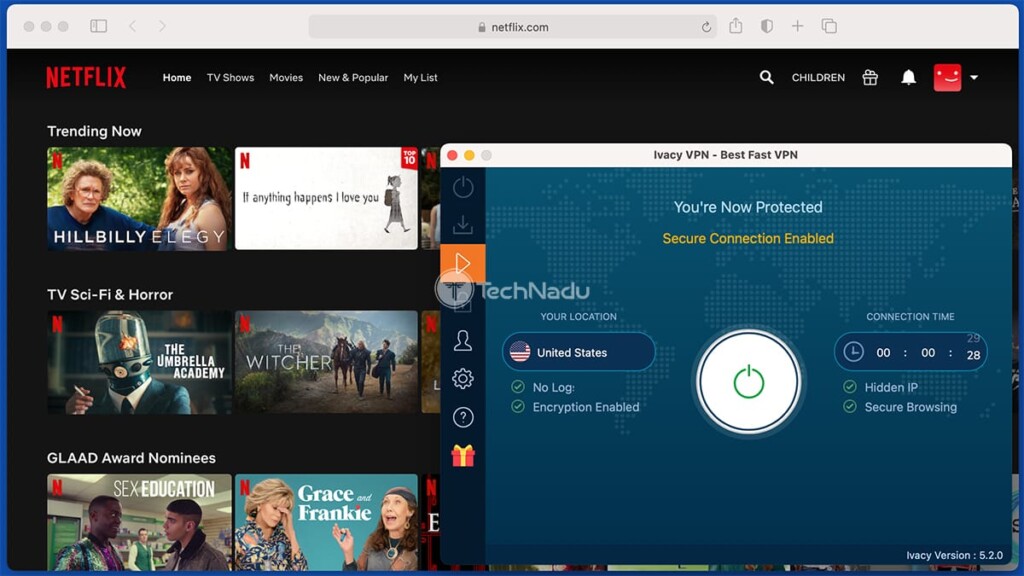Click the Safari privacy shield icon

point(767,26)
